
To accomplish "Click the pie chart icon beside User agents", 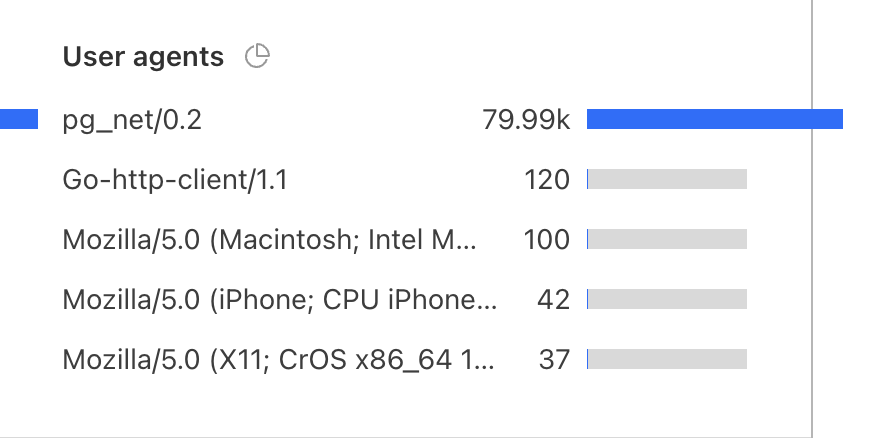I will click(x=258, y=57).
